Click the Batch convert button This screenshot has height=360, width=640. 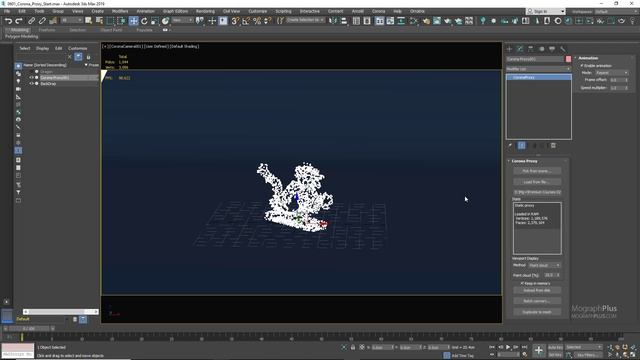pyautogui.click(x=537, y=301)
